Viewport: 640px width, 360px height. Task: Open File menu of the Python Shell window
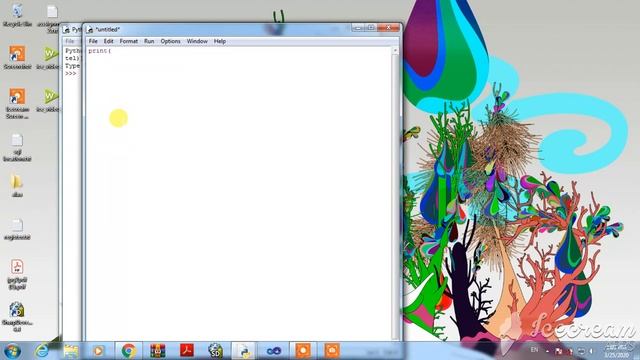pyautogui.click(x=70, y=41)
